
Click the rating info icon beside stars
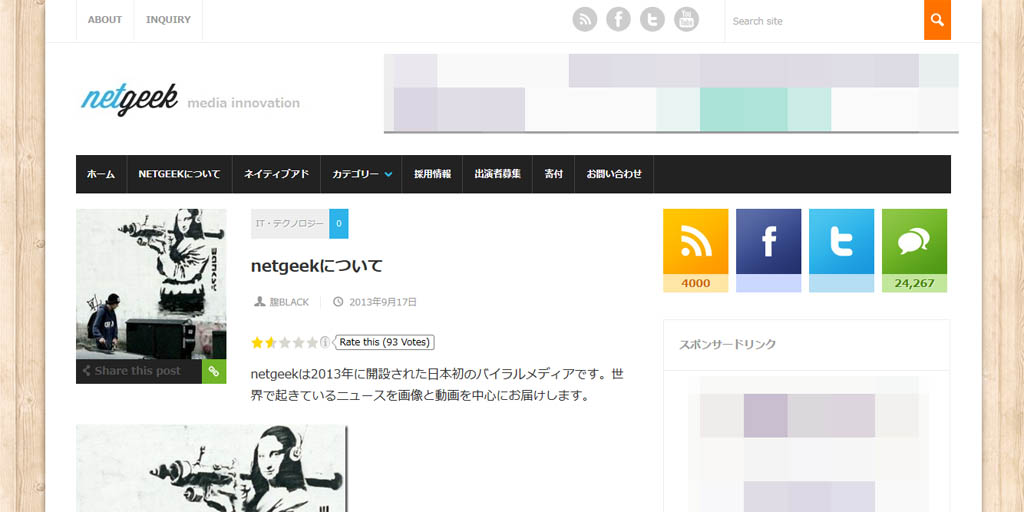(x=325, y=342)
